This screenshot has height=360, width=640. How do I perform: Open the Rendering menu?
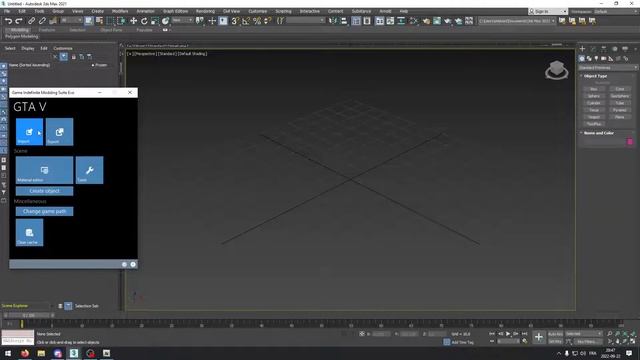click(x=205, y=11)
